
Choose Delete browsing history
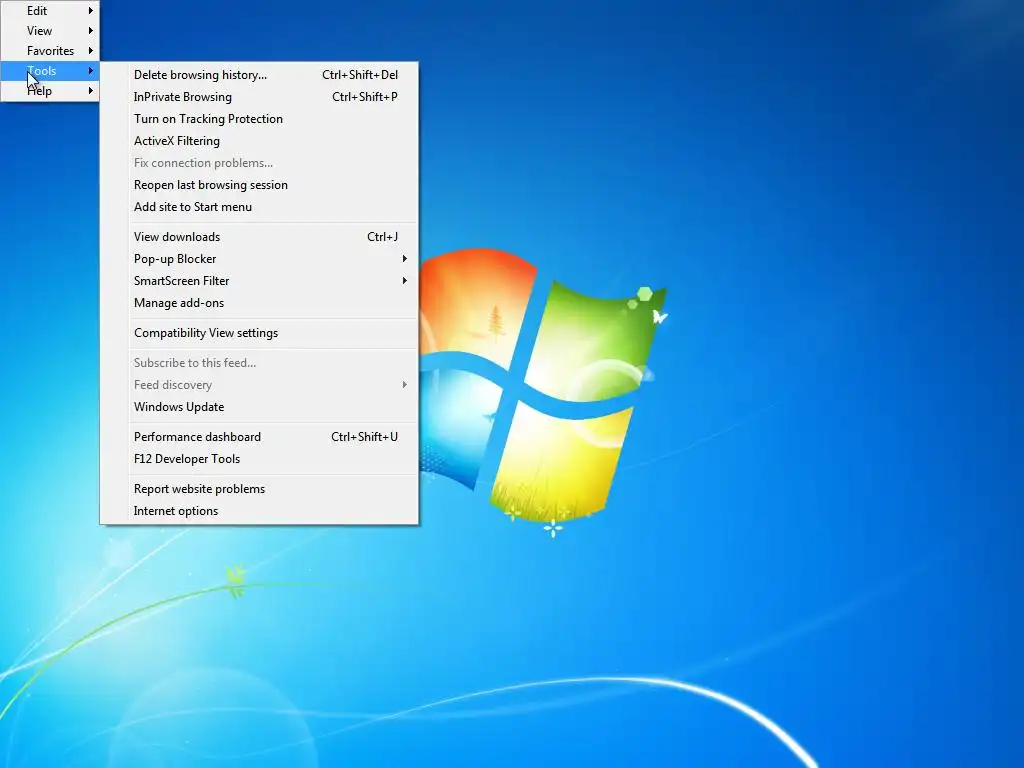pos(259,75)
